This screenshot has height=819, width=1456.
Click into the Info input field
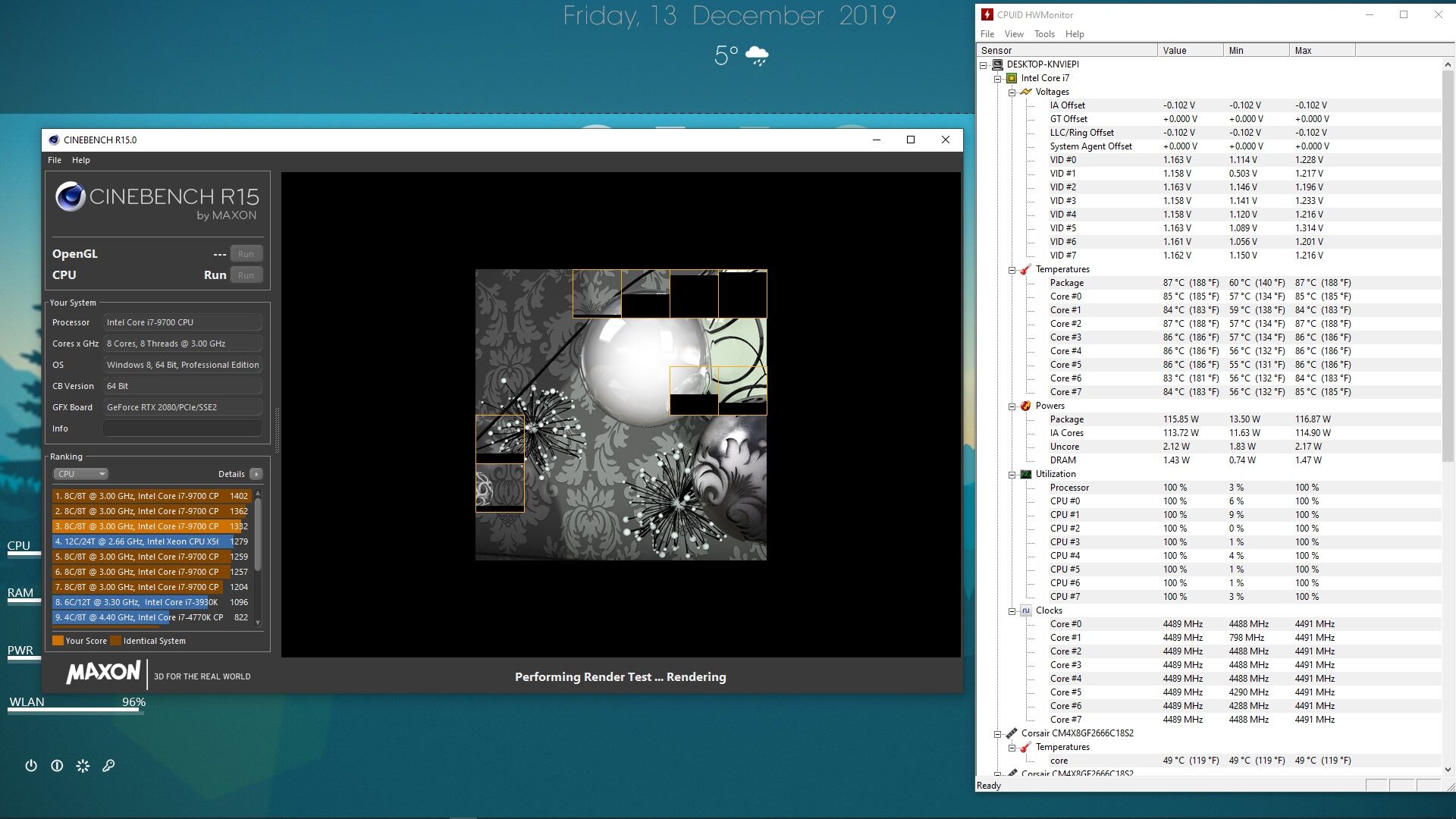[183, 428]
